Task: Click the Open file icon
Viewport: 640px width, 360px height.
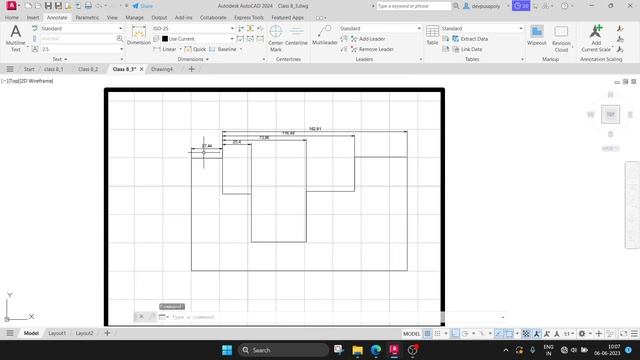Action: pos(38,6)
